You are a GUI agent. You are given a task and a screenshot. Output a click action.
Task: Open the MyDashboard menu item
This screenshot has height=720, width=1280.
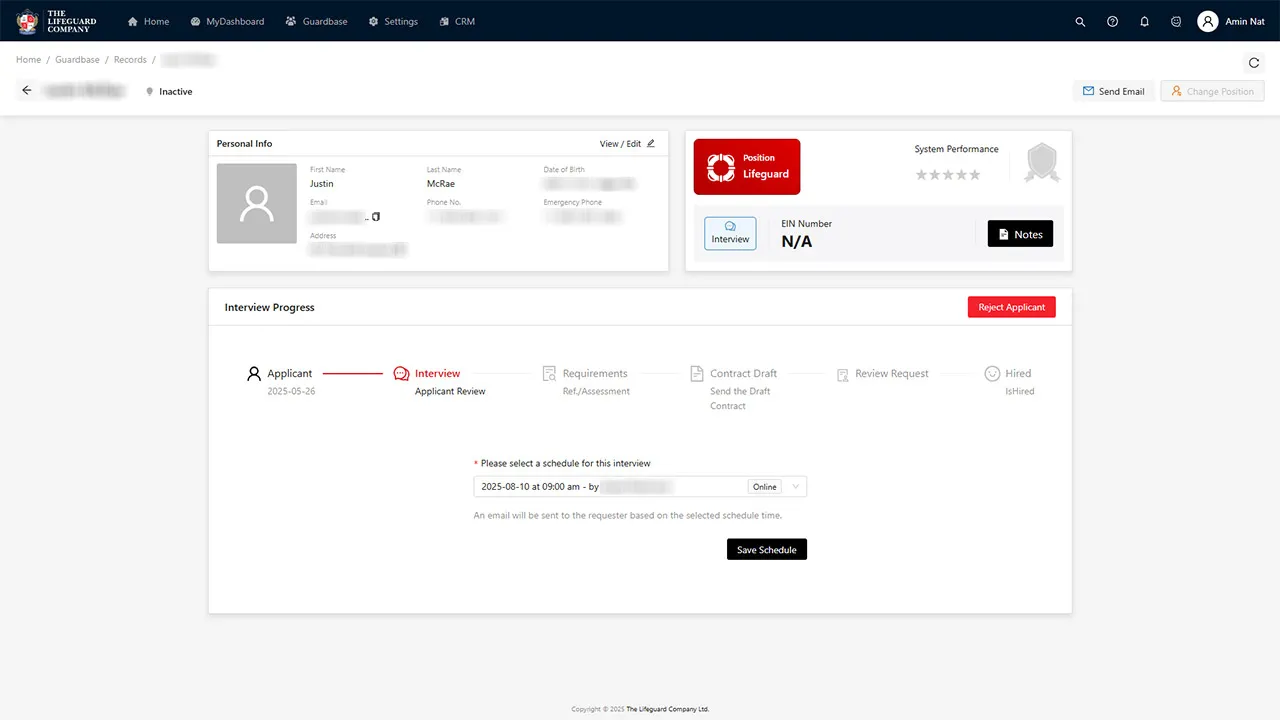227,21
